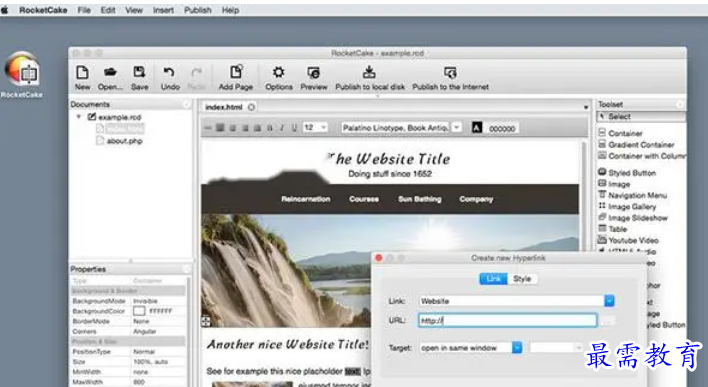The height and width of the screenshot is (387, 708).
Task: Choose the Container with Columns tool
Action: pyautogui.click(x=642, y=156)
